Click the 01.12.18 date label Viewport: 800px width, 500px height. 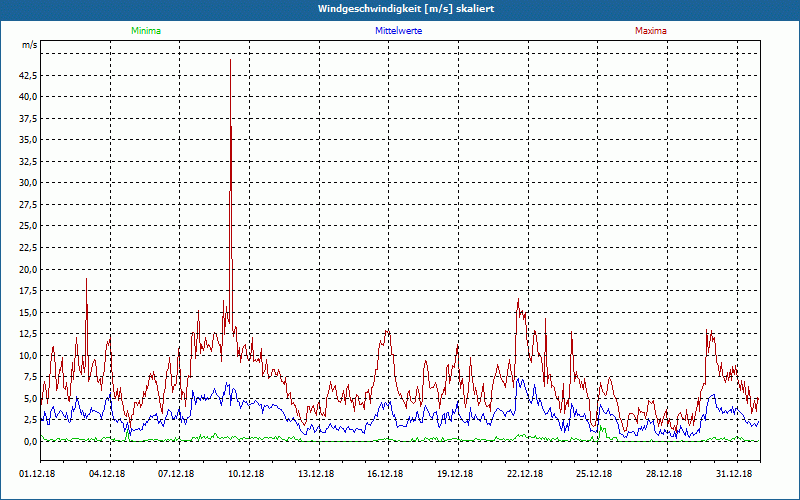pos(37,474)
